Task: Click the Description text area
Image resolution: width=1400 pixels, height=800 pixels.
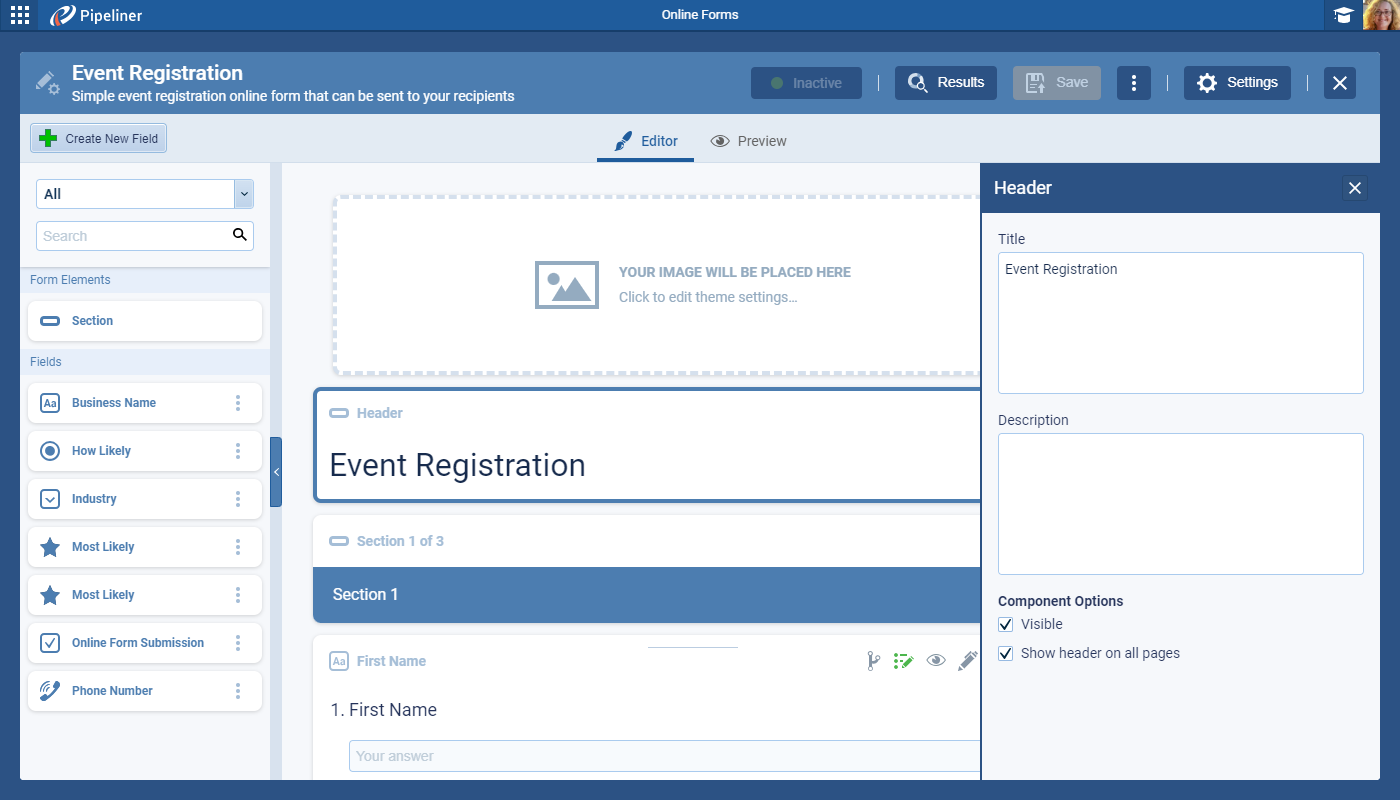Action: tap(1180, 504)
